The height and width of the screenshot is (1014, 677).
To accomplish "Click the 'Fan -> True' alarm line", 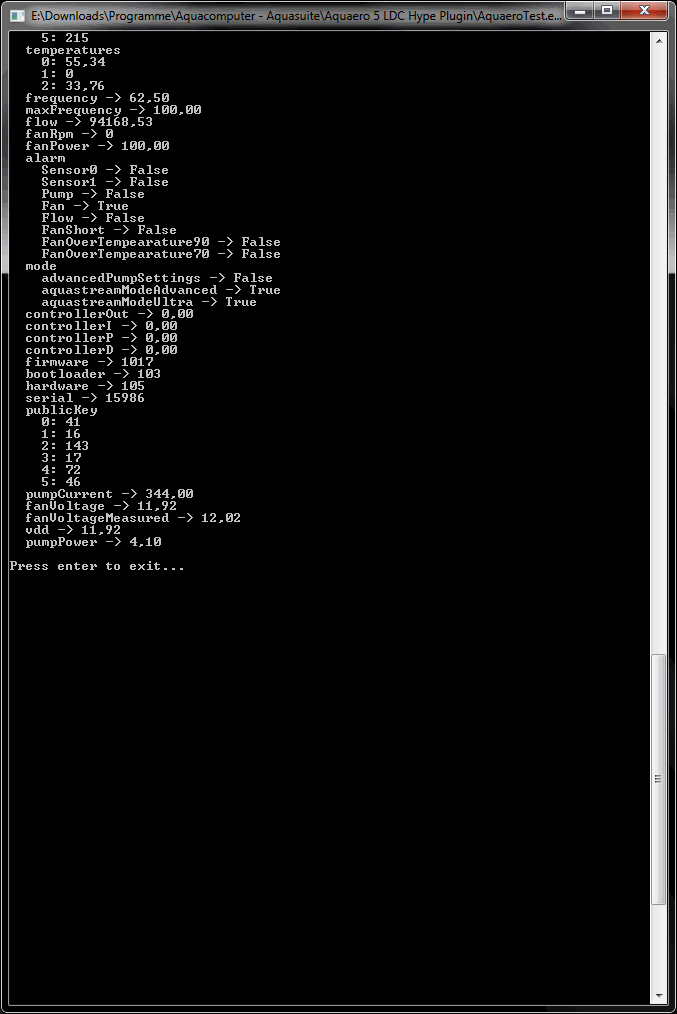I will pos(85,206).
